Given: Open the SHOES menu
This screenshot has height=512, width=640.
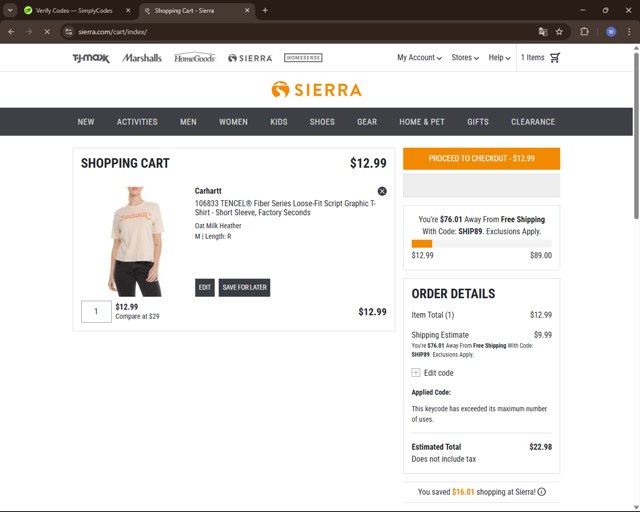Looking at the screenshot, I should click(x=322, y=122).
